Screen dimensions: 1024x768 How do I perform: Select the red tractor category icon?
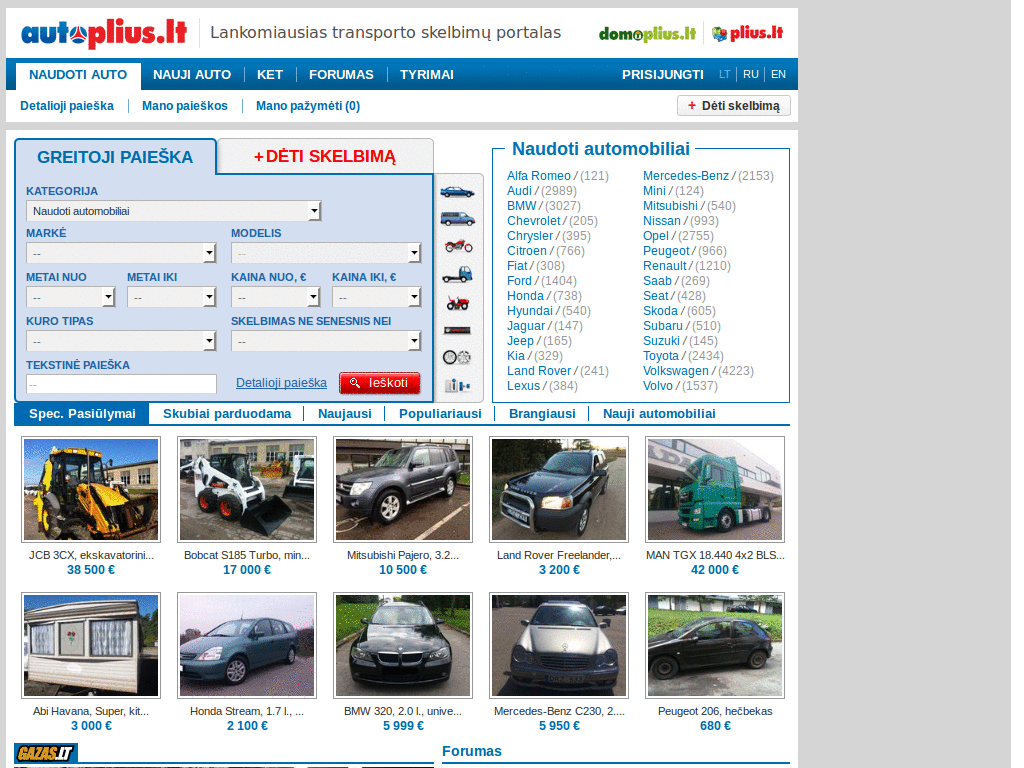coord(458,302)
